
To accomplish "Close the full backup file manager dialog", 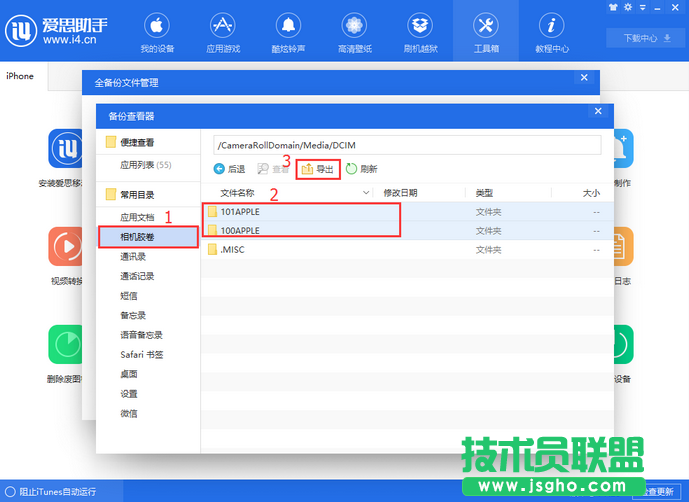I will [584, 77].
